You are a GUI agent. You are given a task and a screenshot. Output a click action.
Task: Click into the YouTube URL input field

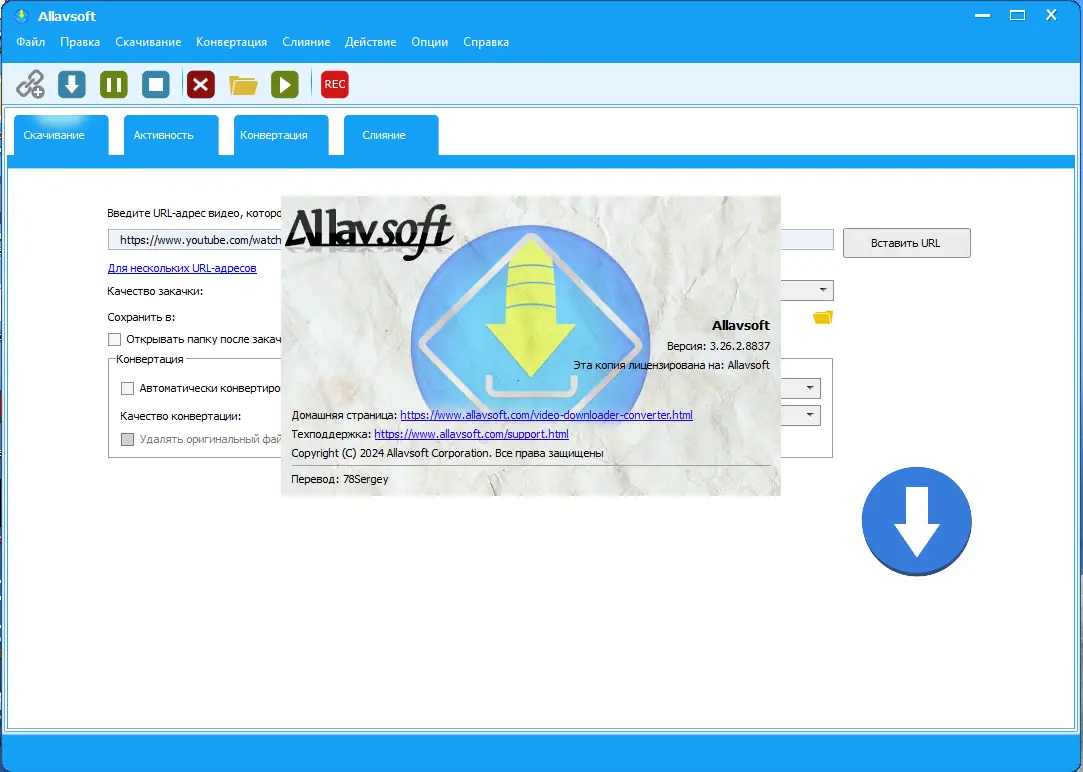[x=195, y=240]
